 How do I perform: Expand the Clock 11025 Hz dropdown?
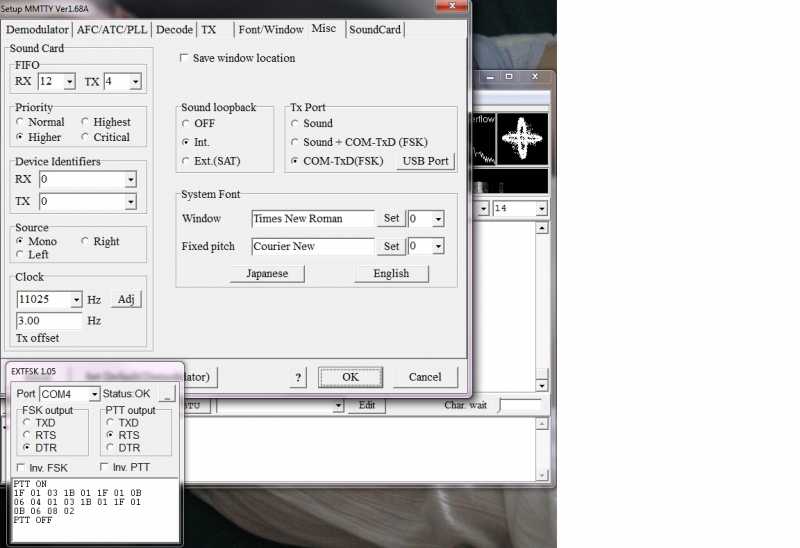pos(76,300)
